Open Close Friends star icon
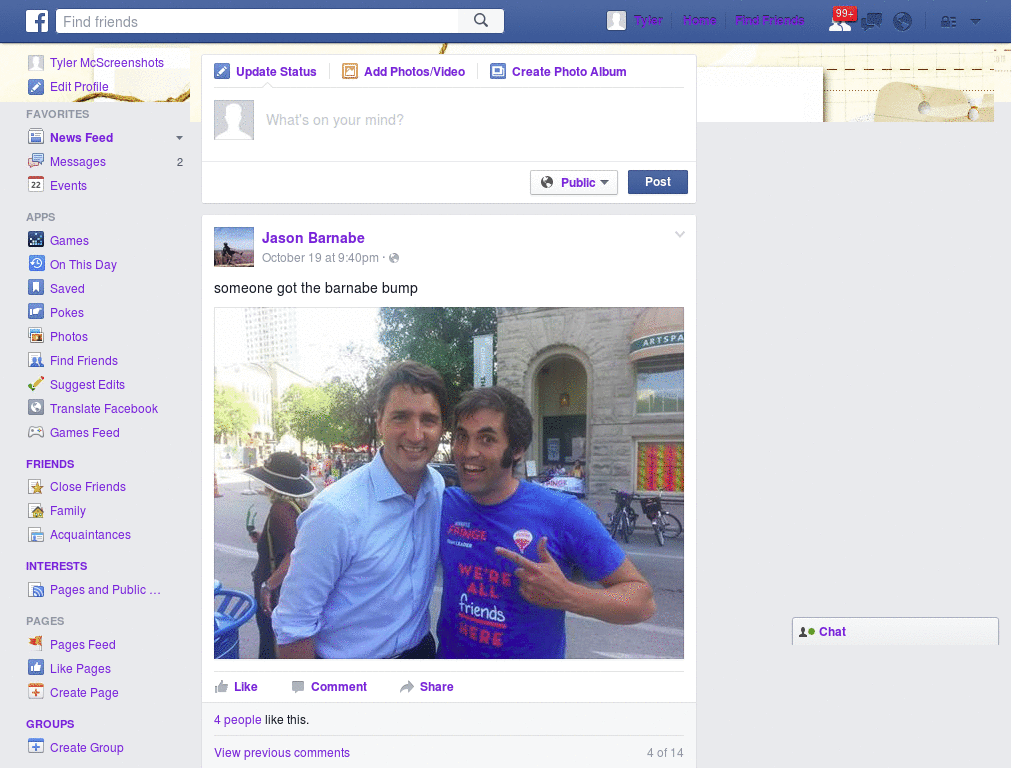The width and height of the screenshot is (1024, 768). (x=36, y=487)
